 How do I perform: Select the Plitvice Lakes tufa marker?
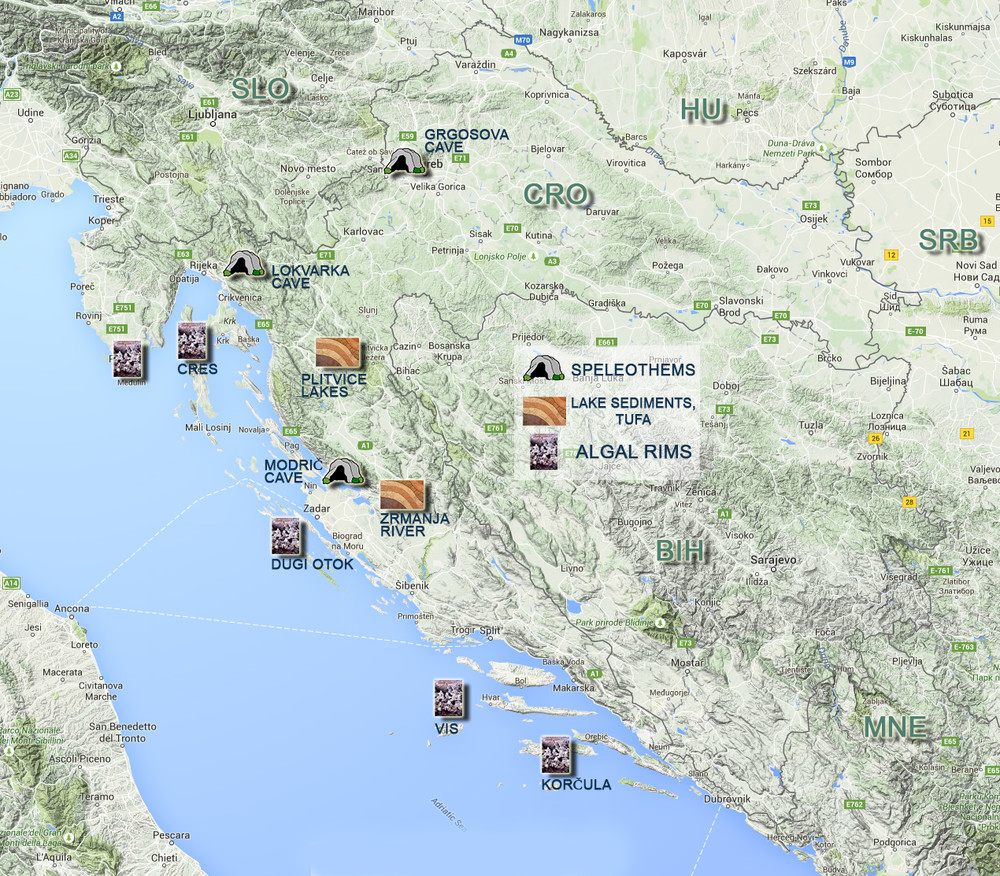(337, 353)
